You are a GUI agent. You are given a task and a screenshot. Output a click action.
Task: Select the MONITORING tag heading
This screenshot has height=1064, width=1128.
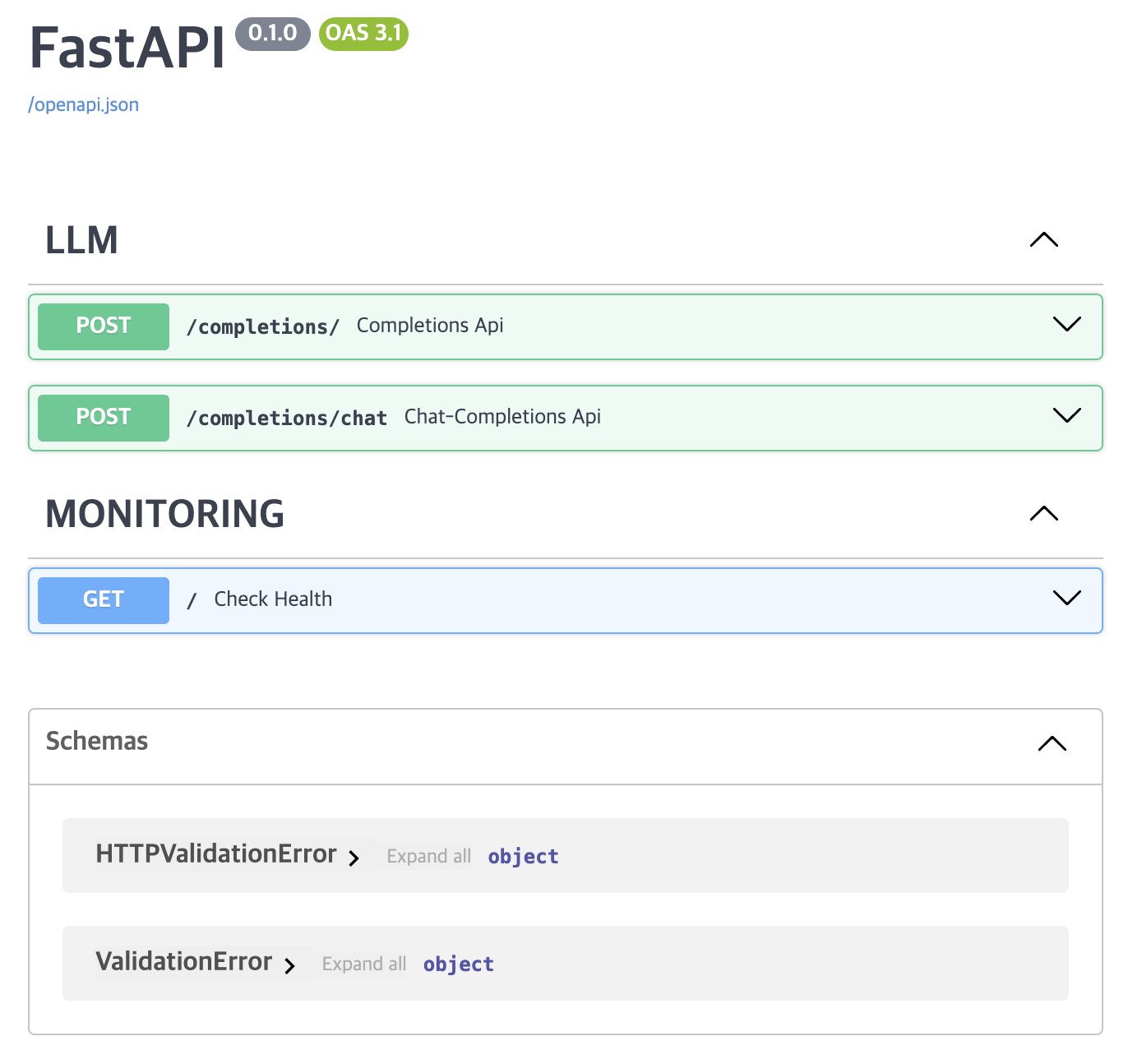click(164, 514)
